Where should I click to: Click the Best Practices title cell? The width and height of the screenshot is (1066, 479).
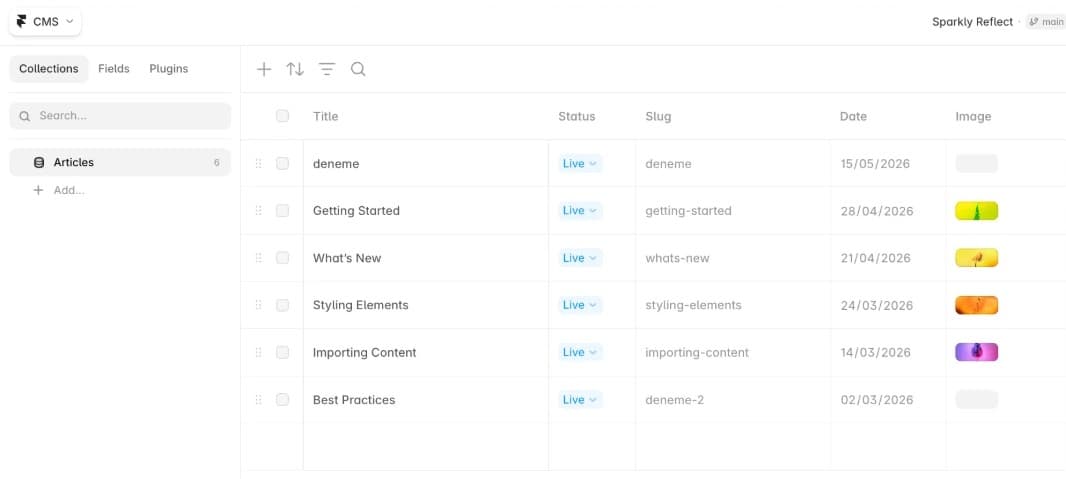[426, 400]
